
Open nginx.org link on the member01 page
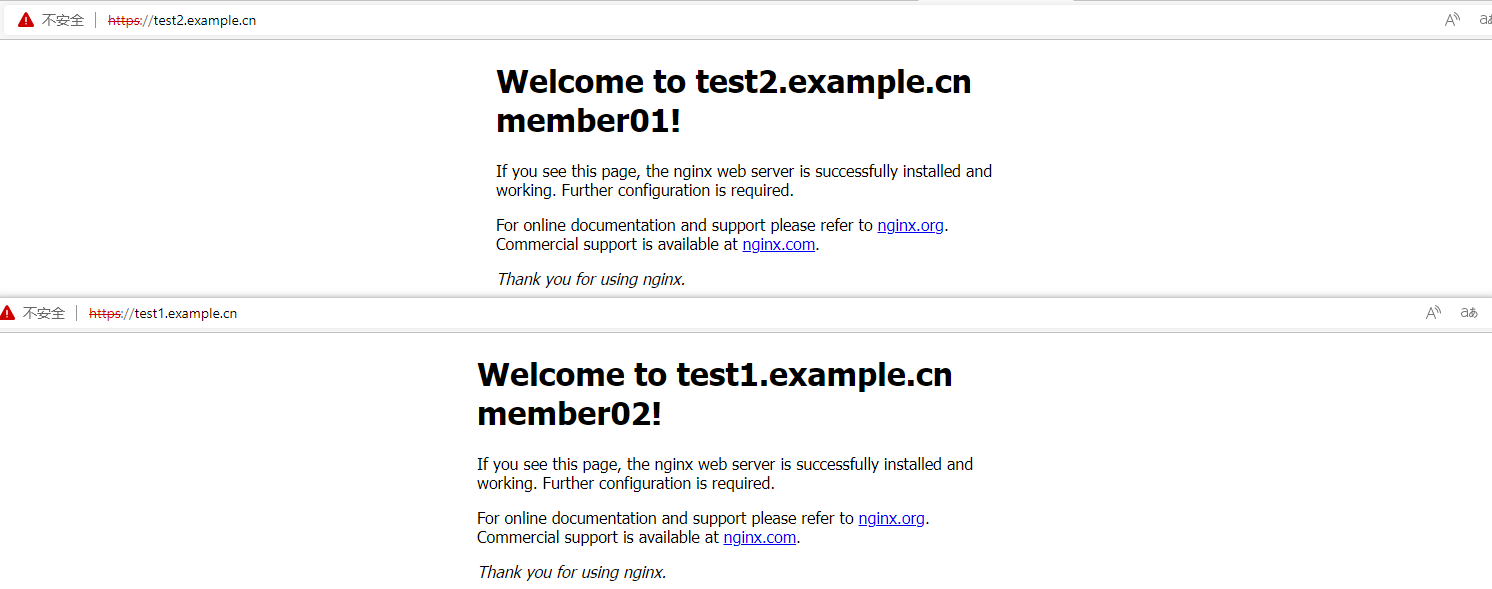coord(910,225)
